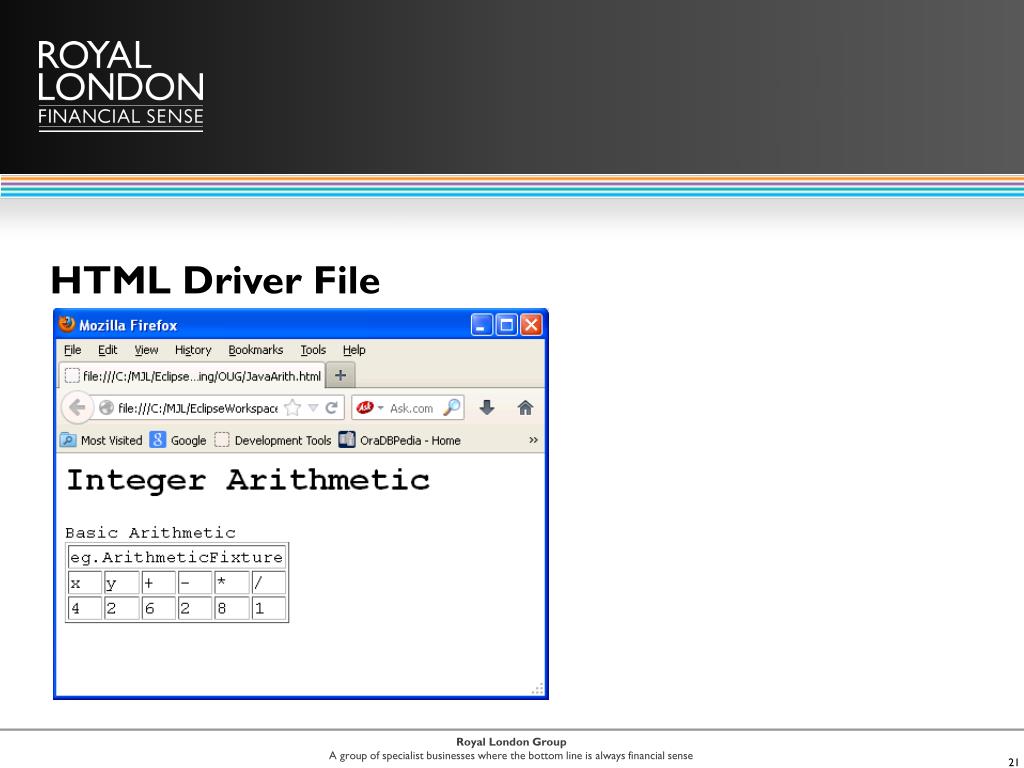
Task: Click the Most Visited bookmark folder icon
Action: (x=68, y=440)
